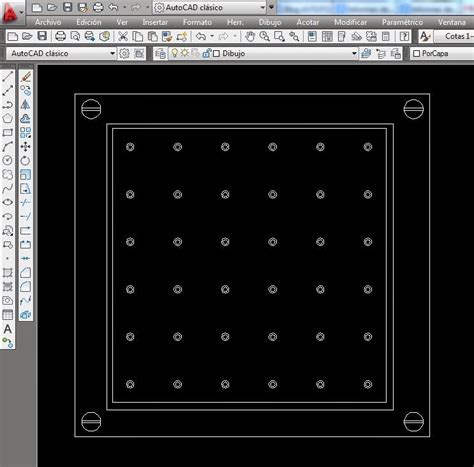Viewport: 474px width, 467px height.
Task: Select the Rotate tool
Action: coord(25,160)
